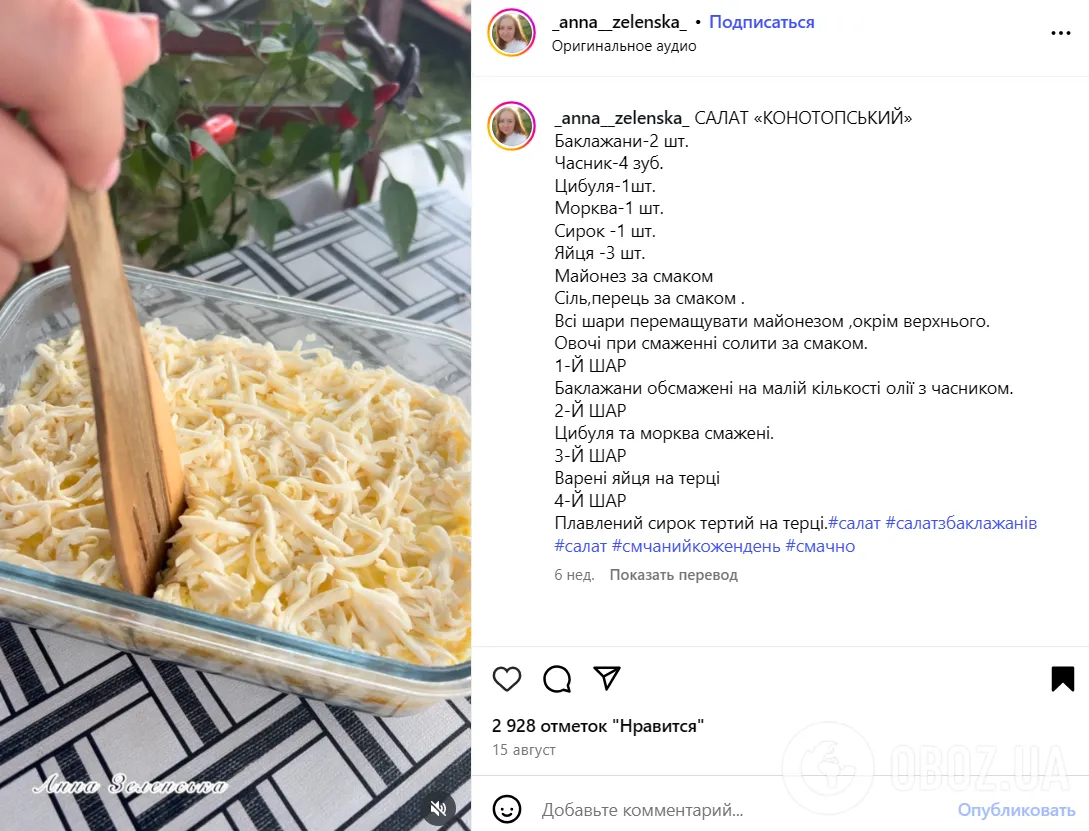Share post with paper plane icon
This screenshot has width=1089, height=831.
coord(606,678)
